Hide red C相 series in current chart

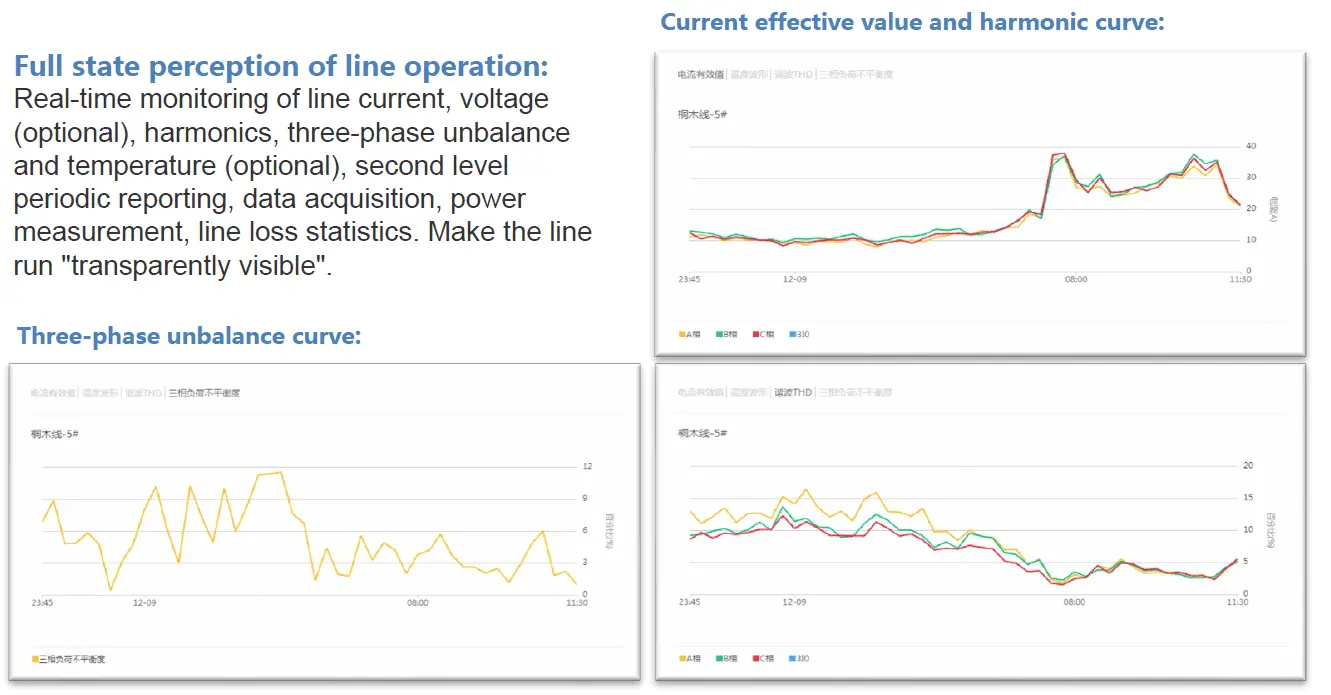764,334
